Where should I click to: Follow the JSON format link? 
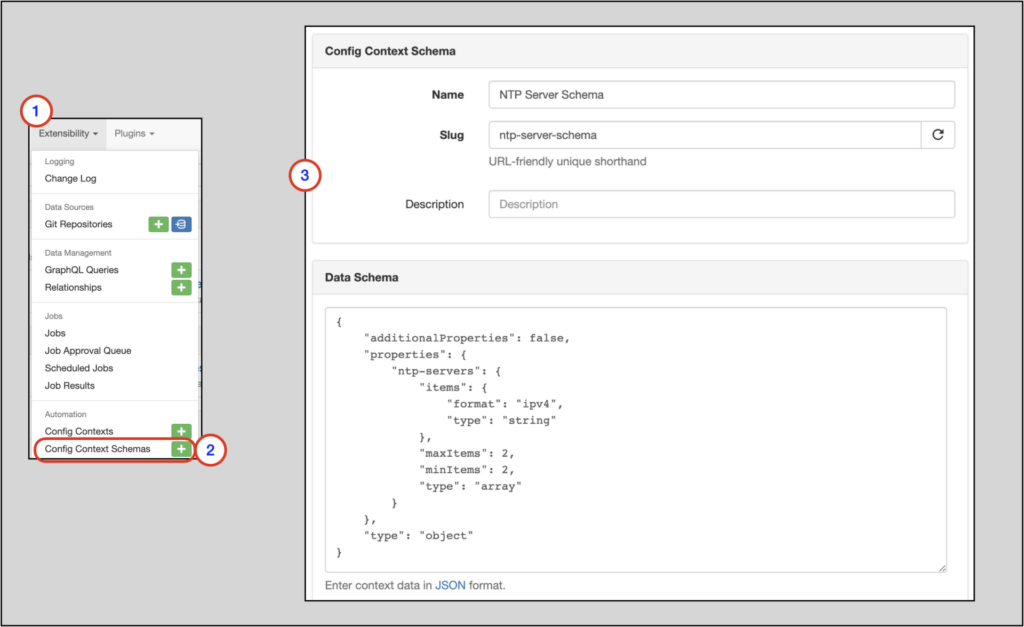[450, 585]
